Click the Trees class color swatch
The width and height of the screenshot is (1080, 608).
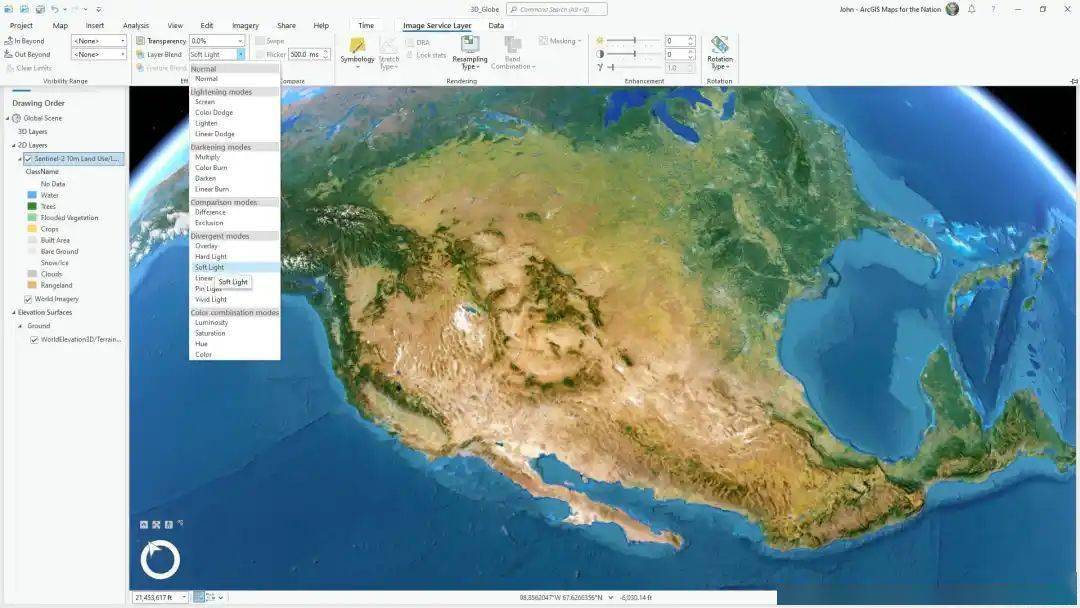[32, 207]
